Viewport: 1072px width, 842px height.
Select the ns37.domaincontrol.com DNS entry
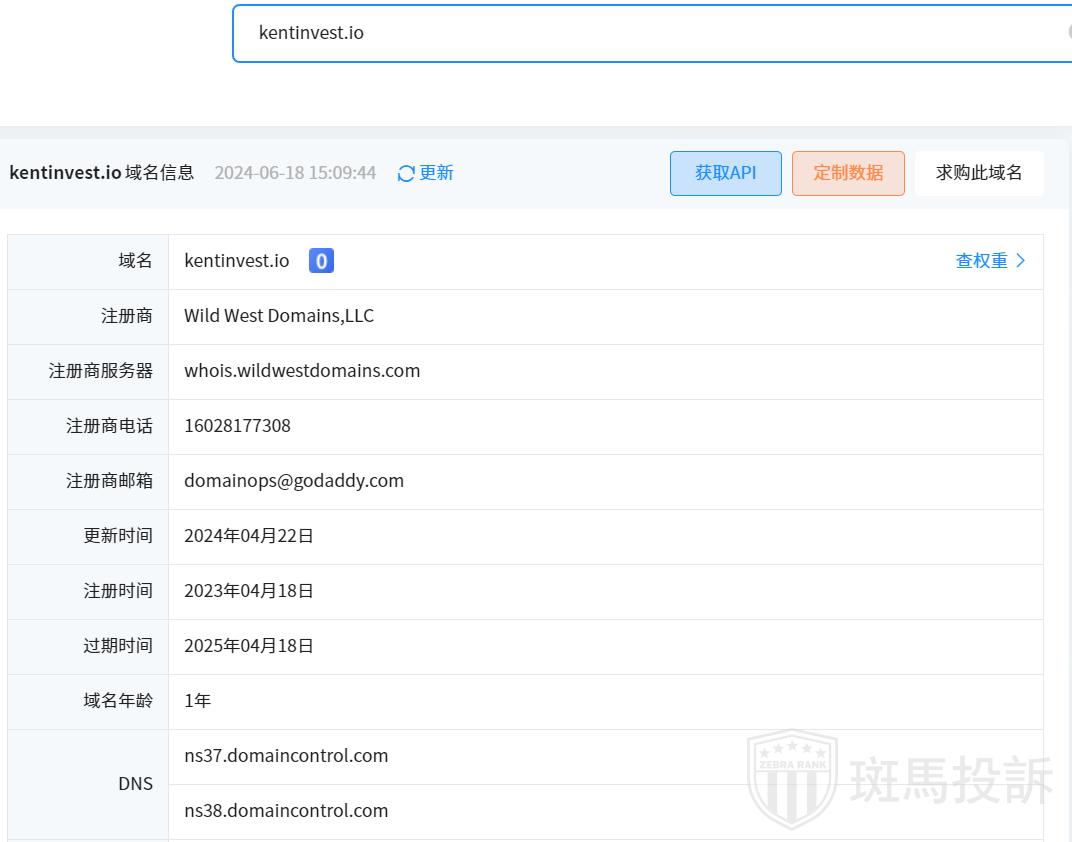[286, 756]
